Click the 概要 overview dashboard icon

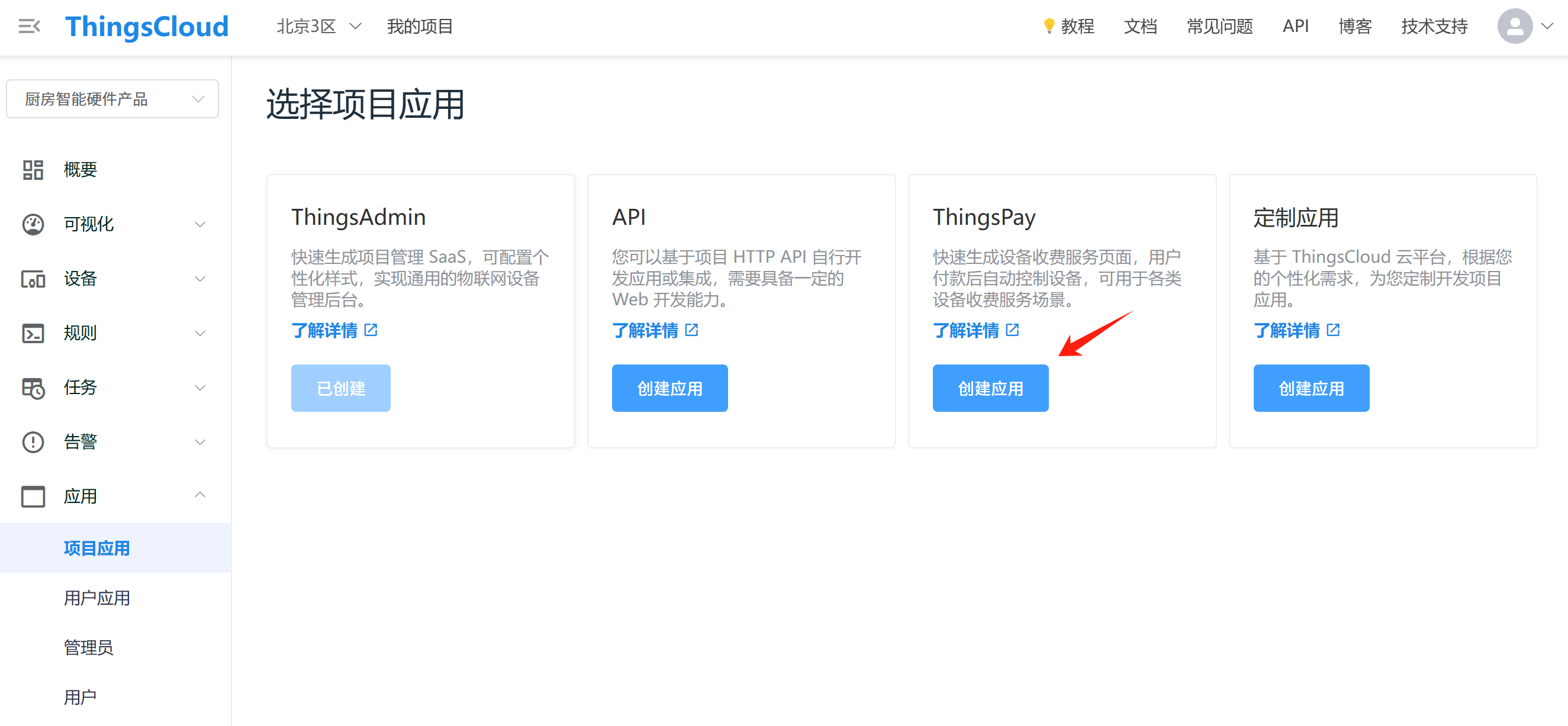(33, 170)
